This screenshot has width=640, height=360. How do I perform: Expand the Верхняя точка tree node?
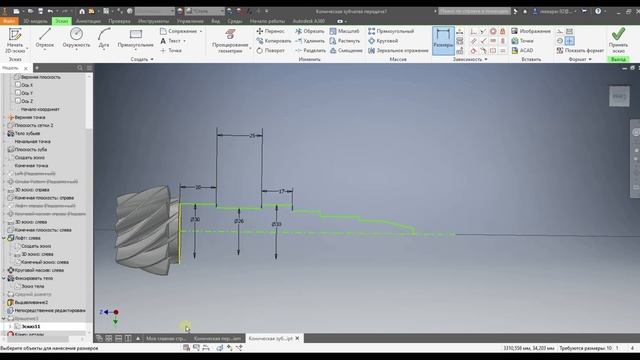pos(4,117)
